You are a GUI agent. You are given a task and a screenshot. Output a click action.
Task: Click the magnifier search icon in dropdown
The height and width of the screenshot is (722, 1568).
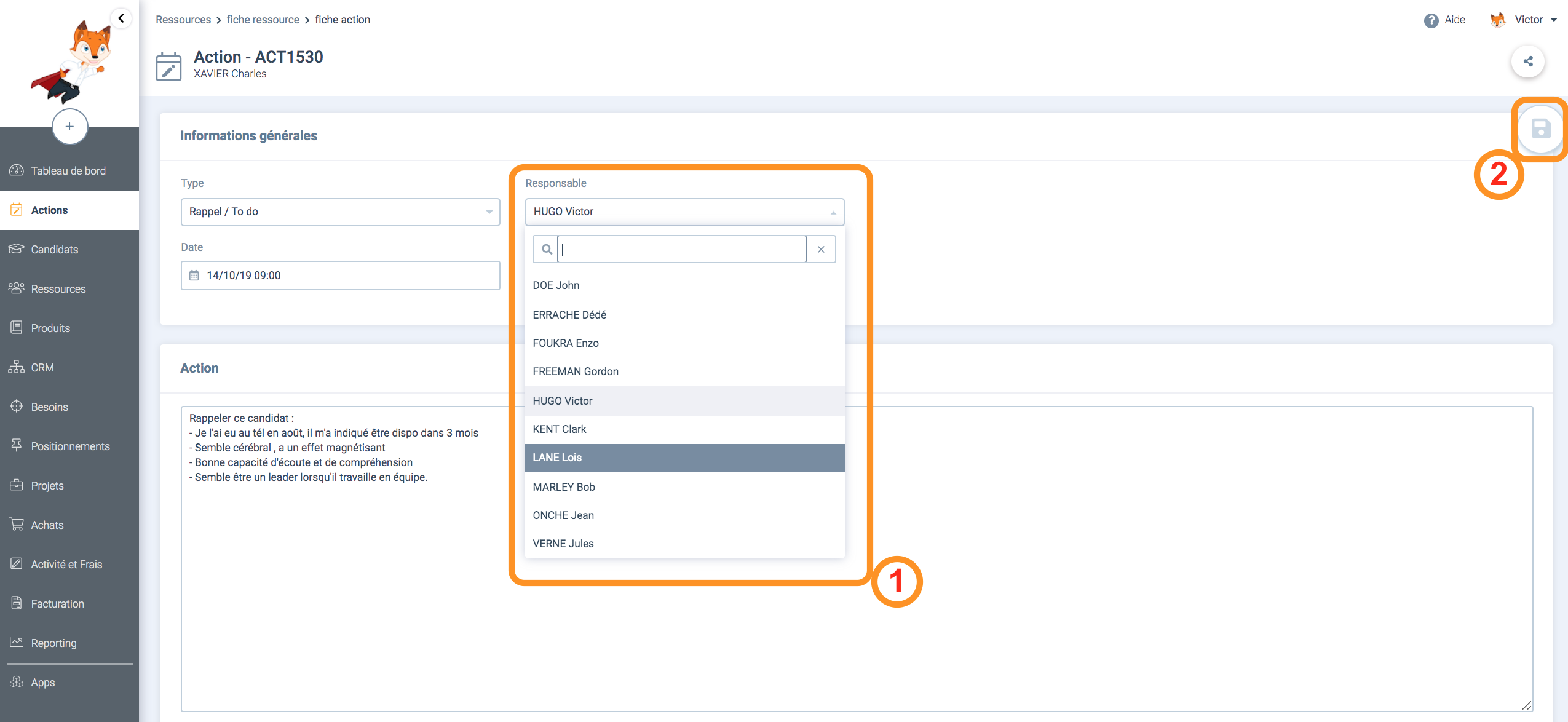tap(546, 249)
